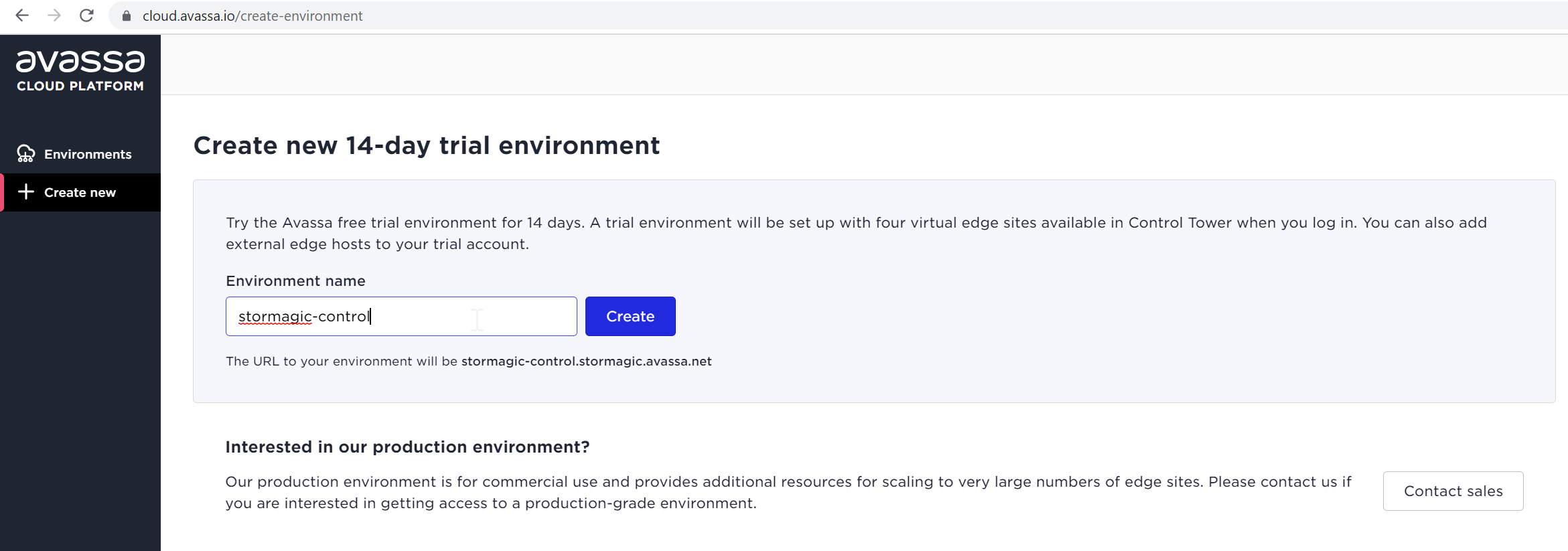Click the 'Create new 14-day trial environment' heading

pos(427,145)
